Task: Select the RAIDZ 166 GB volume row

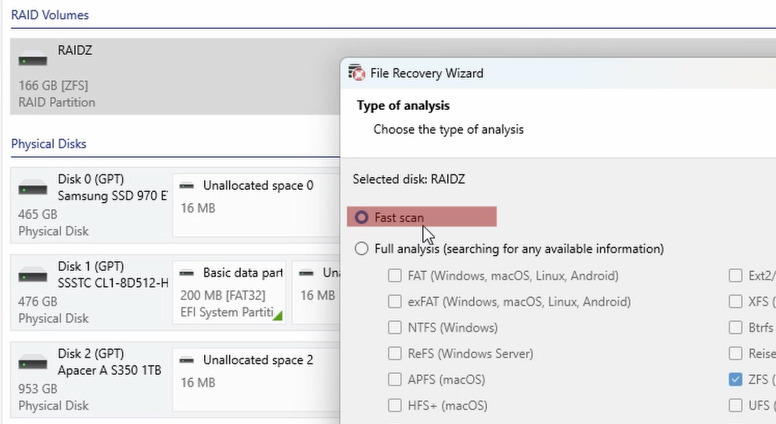Action: tap(175, 76)
